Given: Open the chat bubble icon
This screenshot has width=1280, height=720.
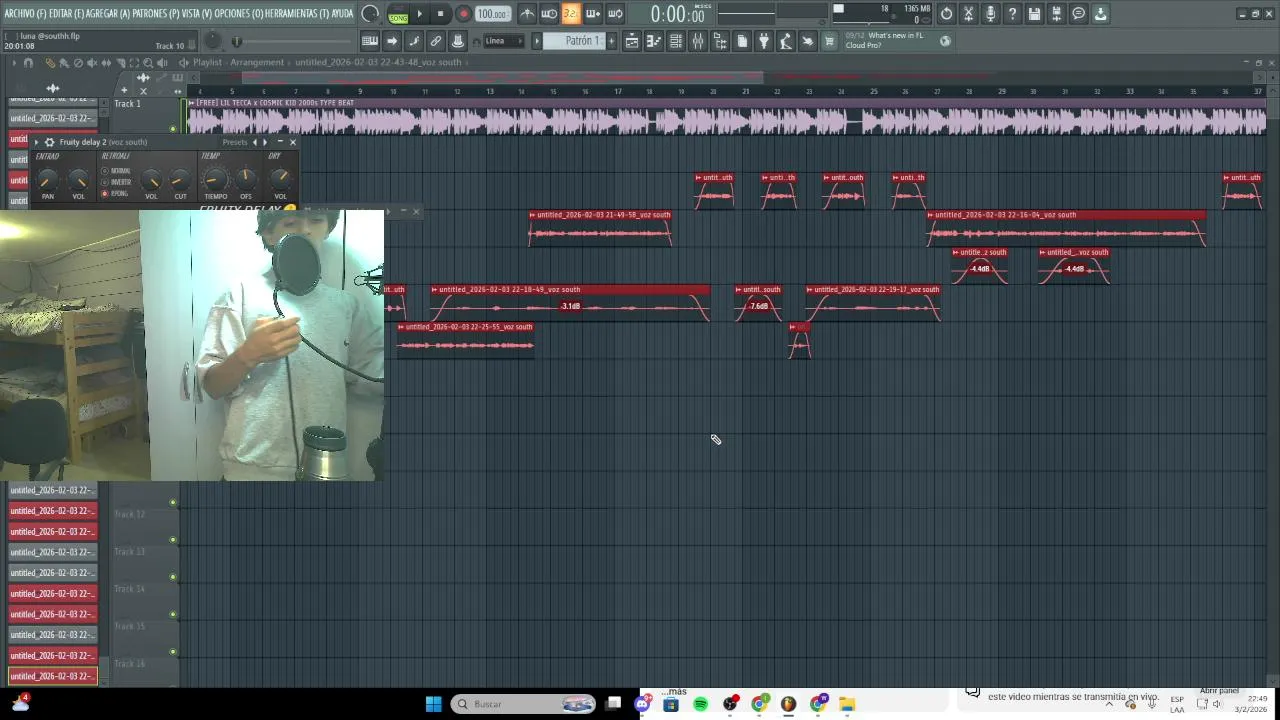Looking at the screenshot, I should [x=1078, y=14].
